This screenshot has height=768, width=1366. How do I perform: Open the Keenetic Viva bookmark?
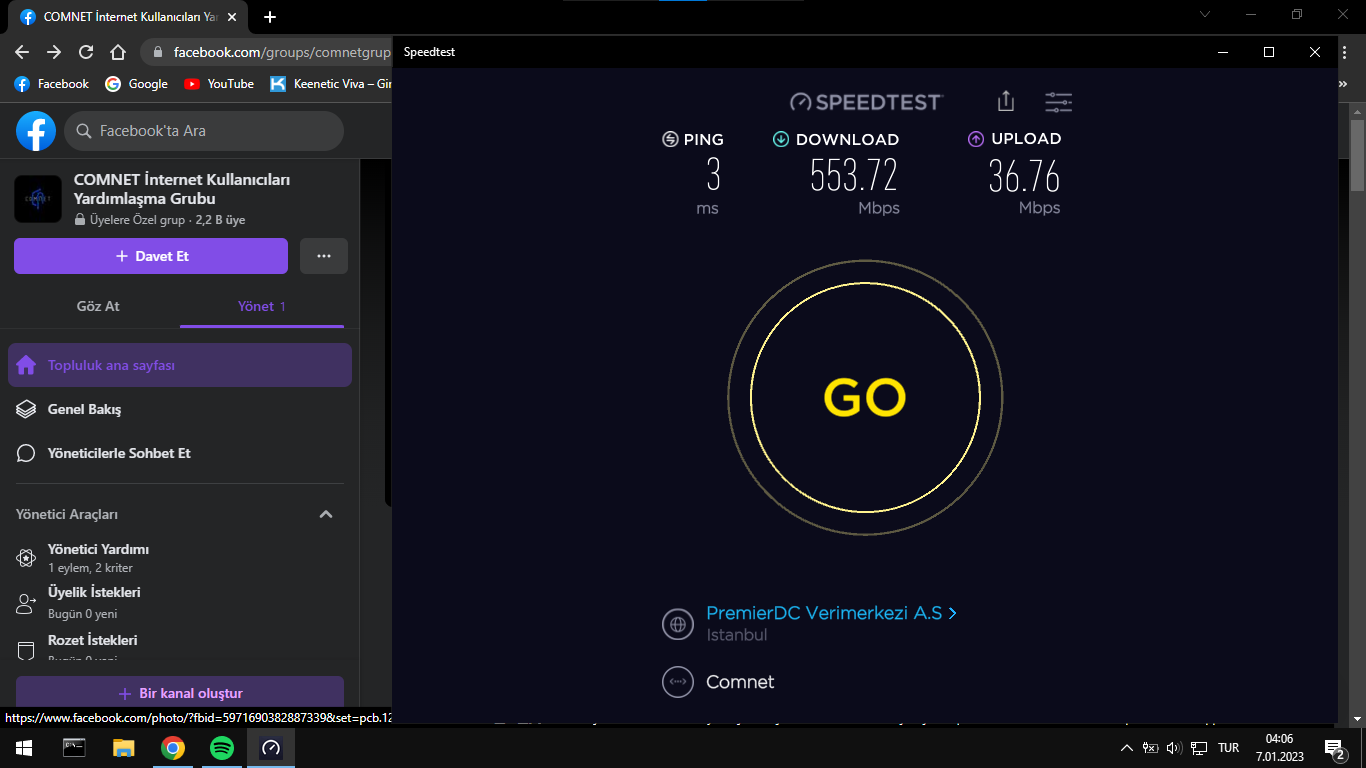click(x=331, y=84)
